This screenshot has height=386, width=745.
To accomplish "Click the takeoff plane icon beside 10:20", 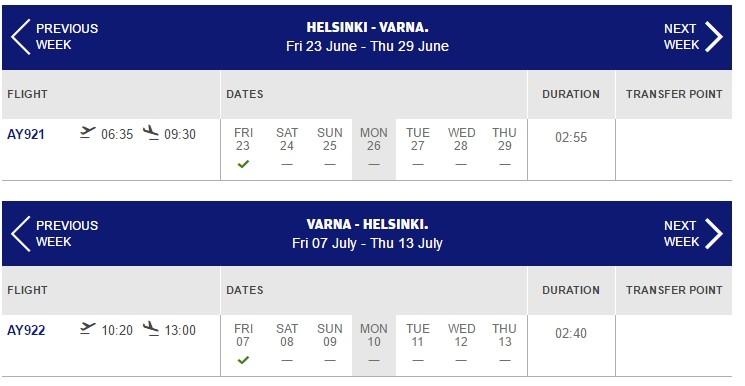I will coord(87,328).
